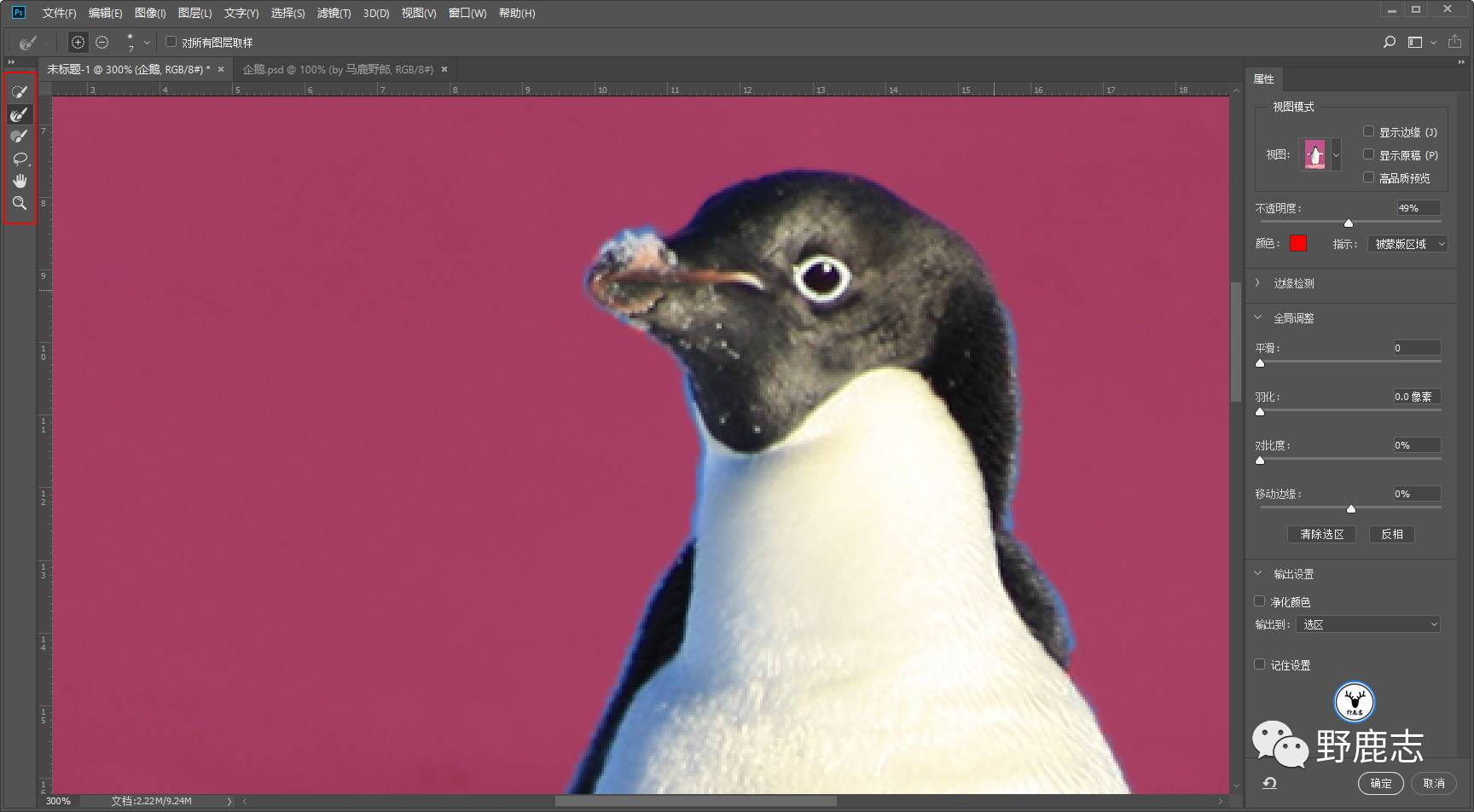
Task: Open the 输出到 dropdown
Action: pos(1368,624)
